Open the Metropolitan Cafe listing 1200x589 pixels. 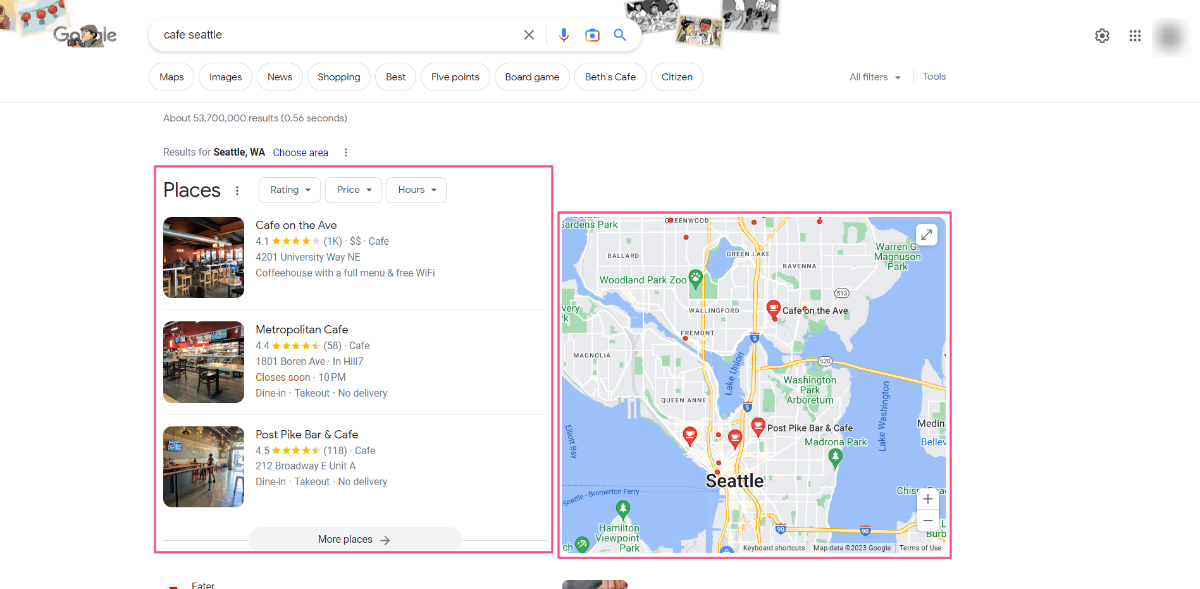point(302,330)
